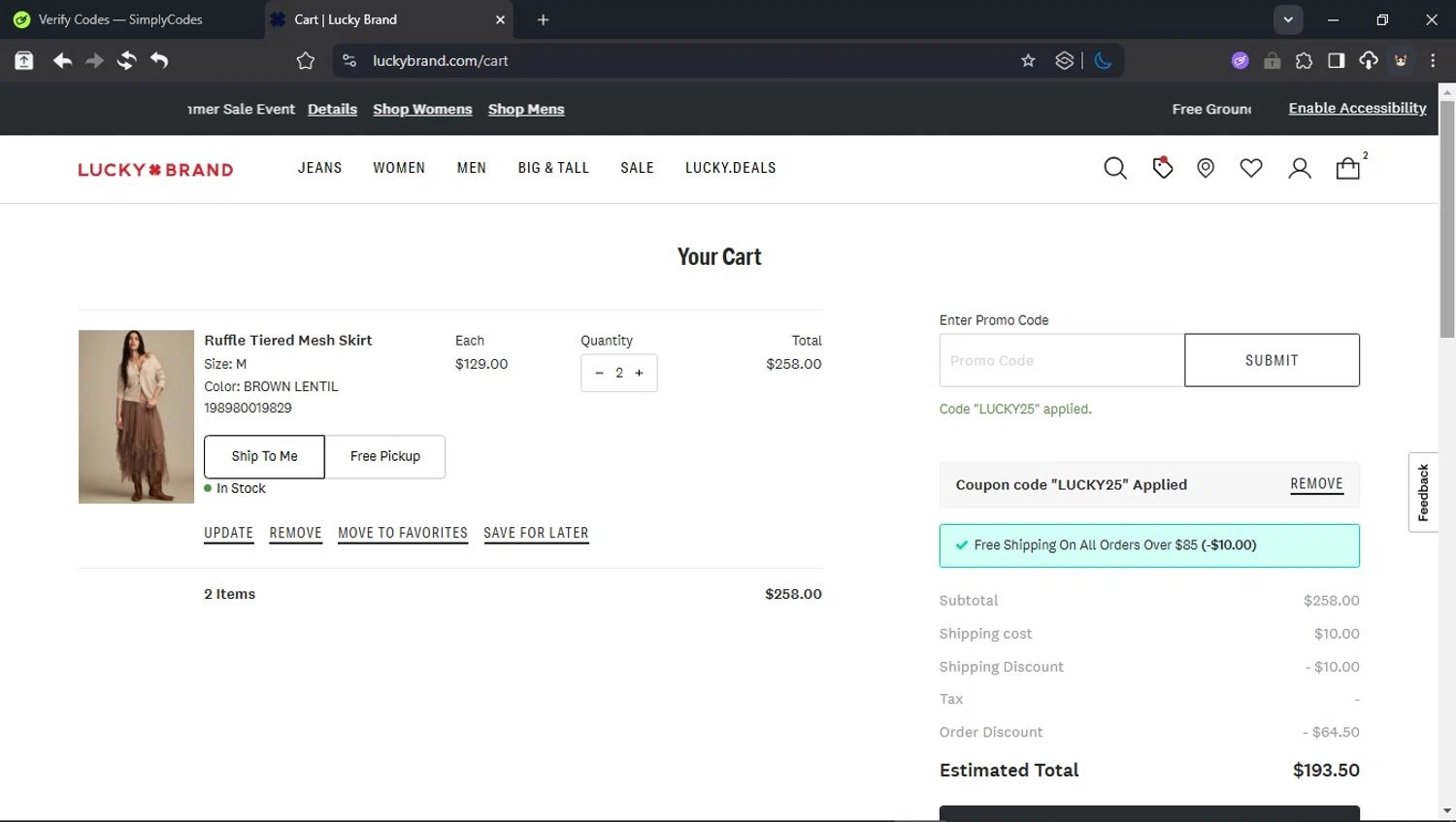Choose the Free Pickup option
1456x822 pixels.
pyautogui.click(x=385, y=456)
